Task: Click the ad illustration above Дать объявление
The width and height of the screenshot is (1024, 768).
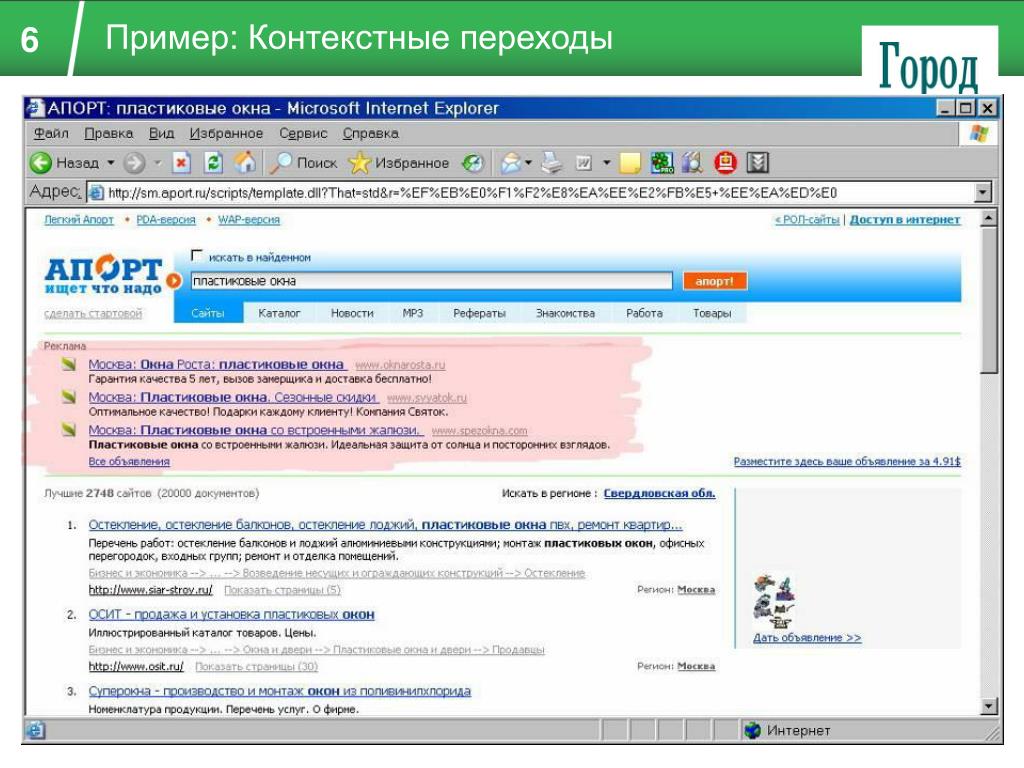Action: point(775,601)
